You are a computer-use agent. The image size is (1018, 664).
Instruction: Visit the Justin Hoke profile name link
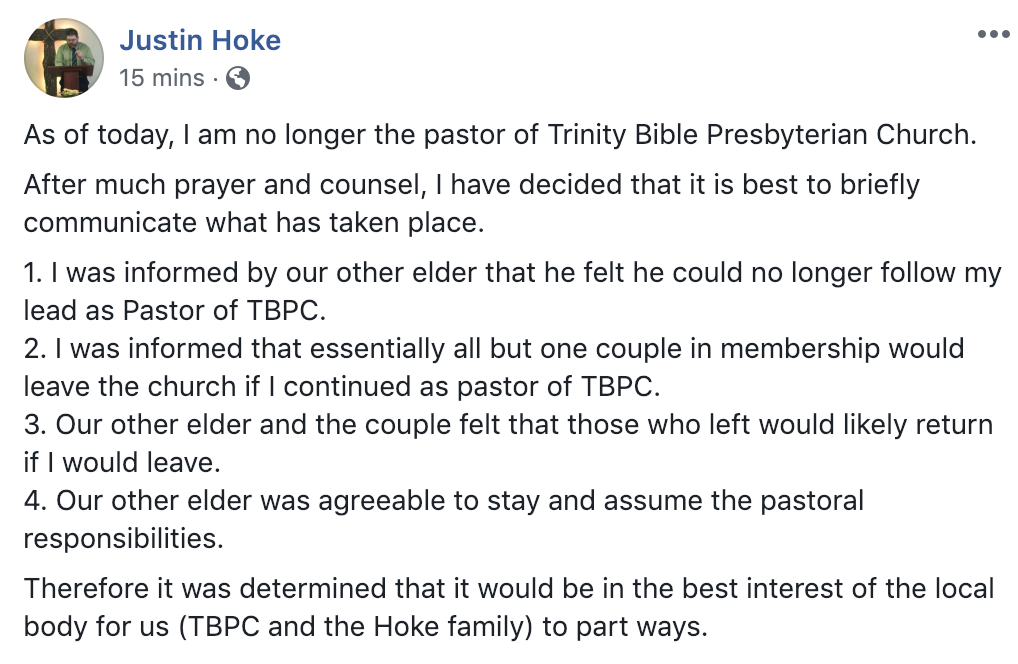(200, 40)
